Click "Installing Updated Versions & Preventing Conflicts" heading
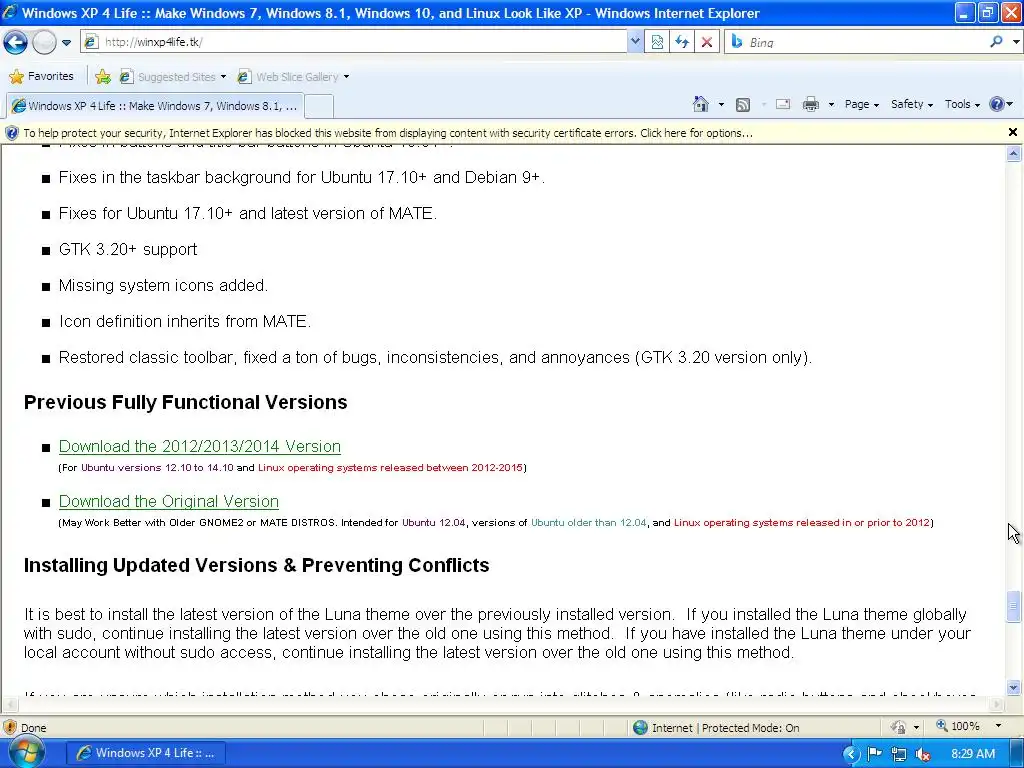Image resolution: width=1024 pixels, height=768 pixels. [x=257, y=566]
